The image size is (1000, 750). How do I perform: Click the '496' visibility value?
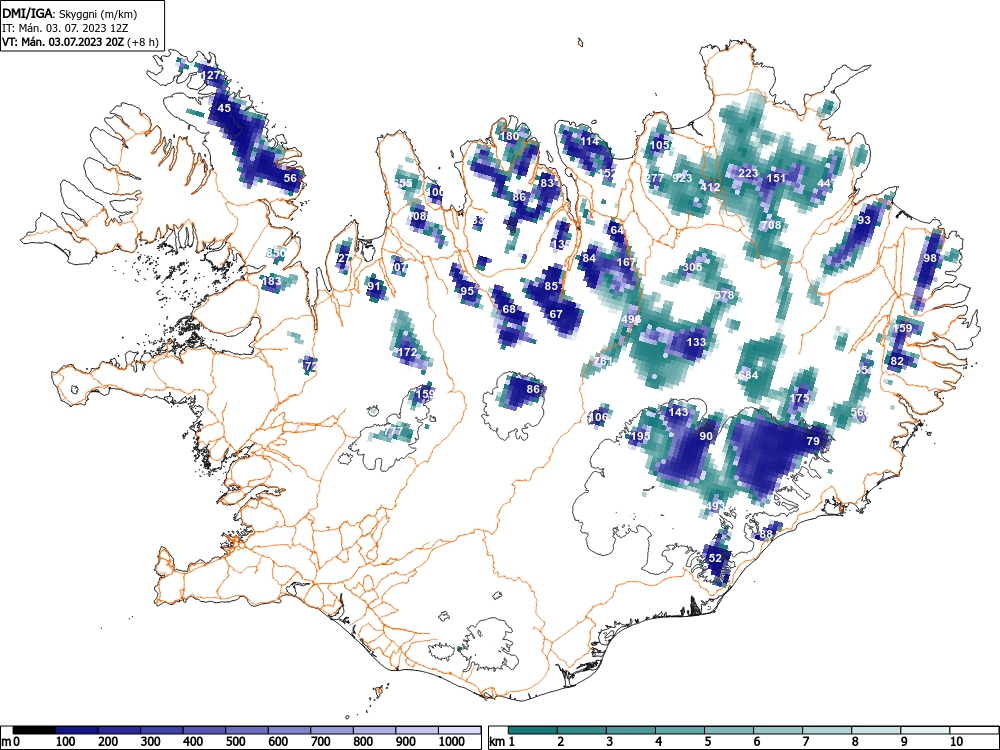click(631, 319)
